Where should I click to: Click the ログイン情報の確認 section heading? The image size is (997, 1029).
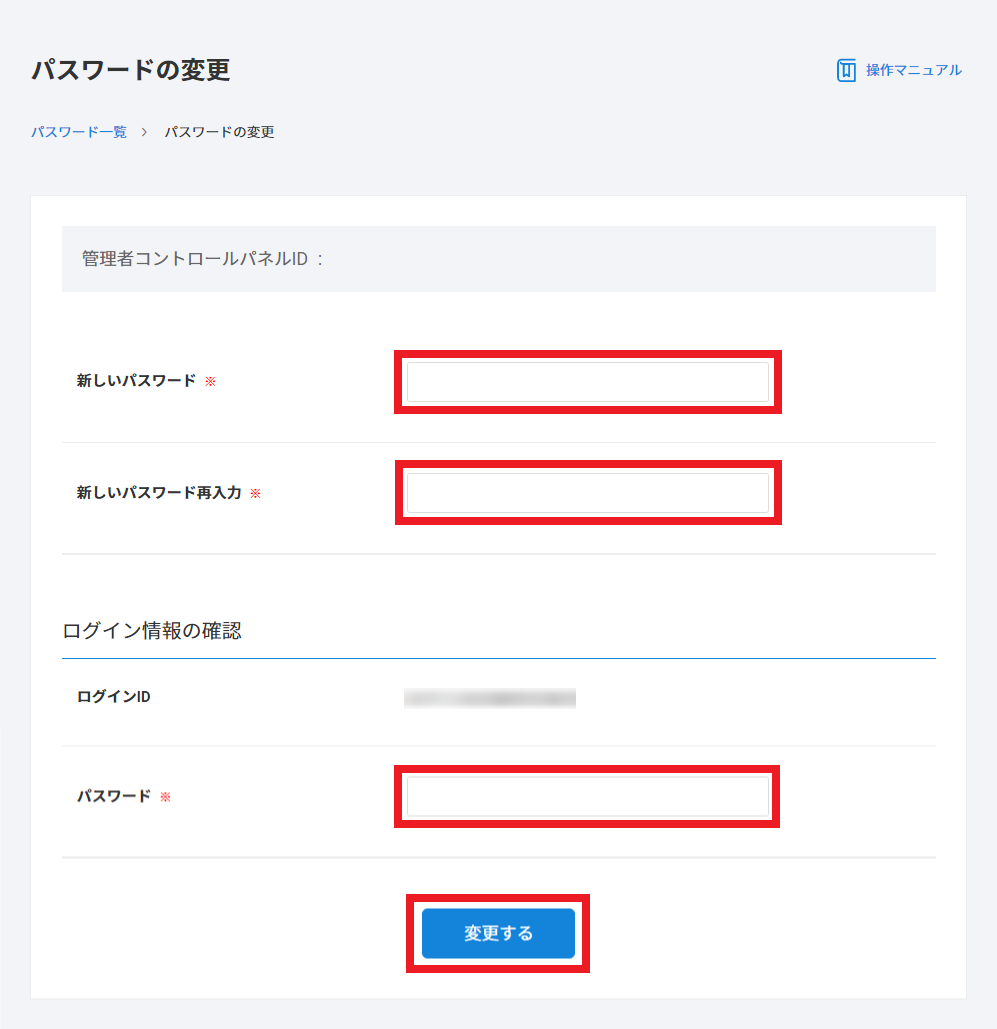coord(152,631)
